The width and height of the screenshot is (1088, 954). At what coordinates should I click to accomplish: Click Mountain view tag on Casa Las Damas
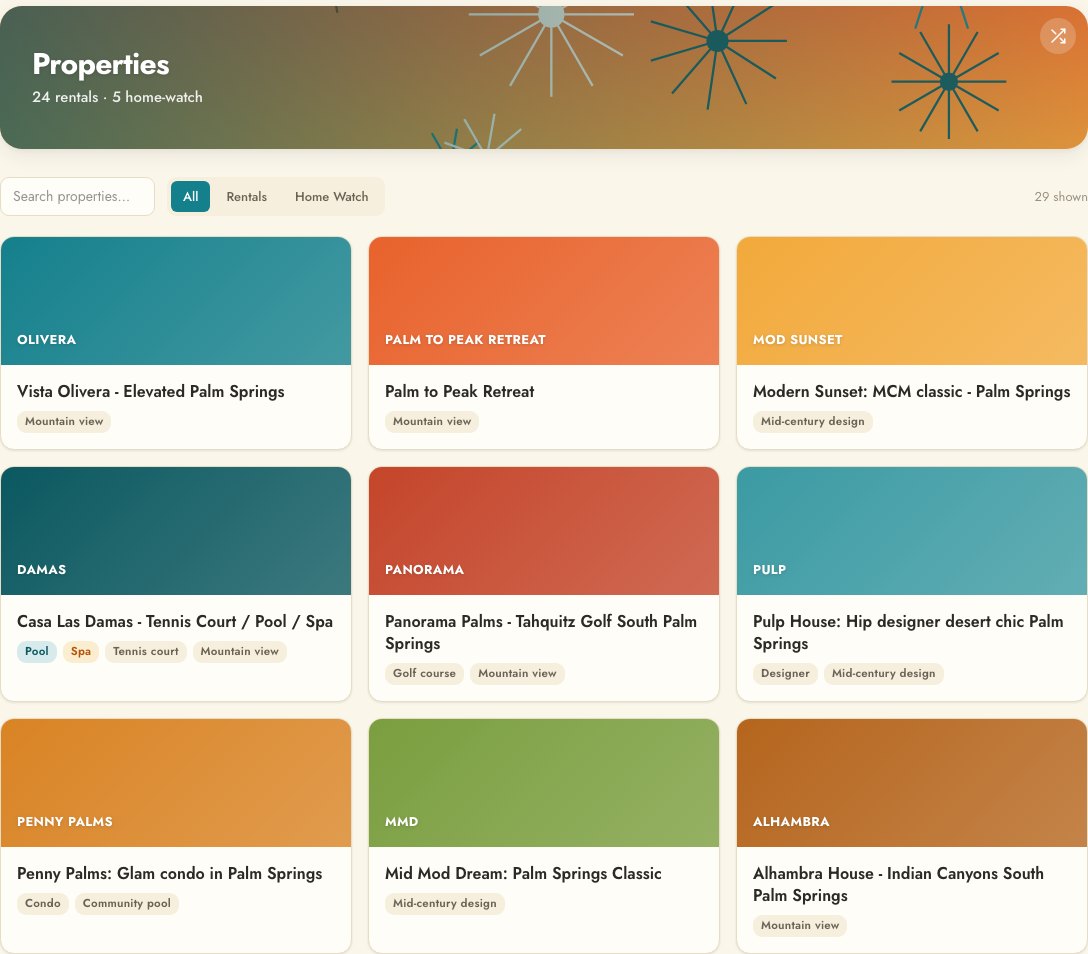click(x=239, y=651)
